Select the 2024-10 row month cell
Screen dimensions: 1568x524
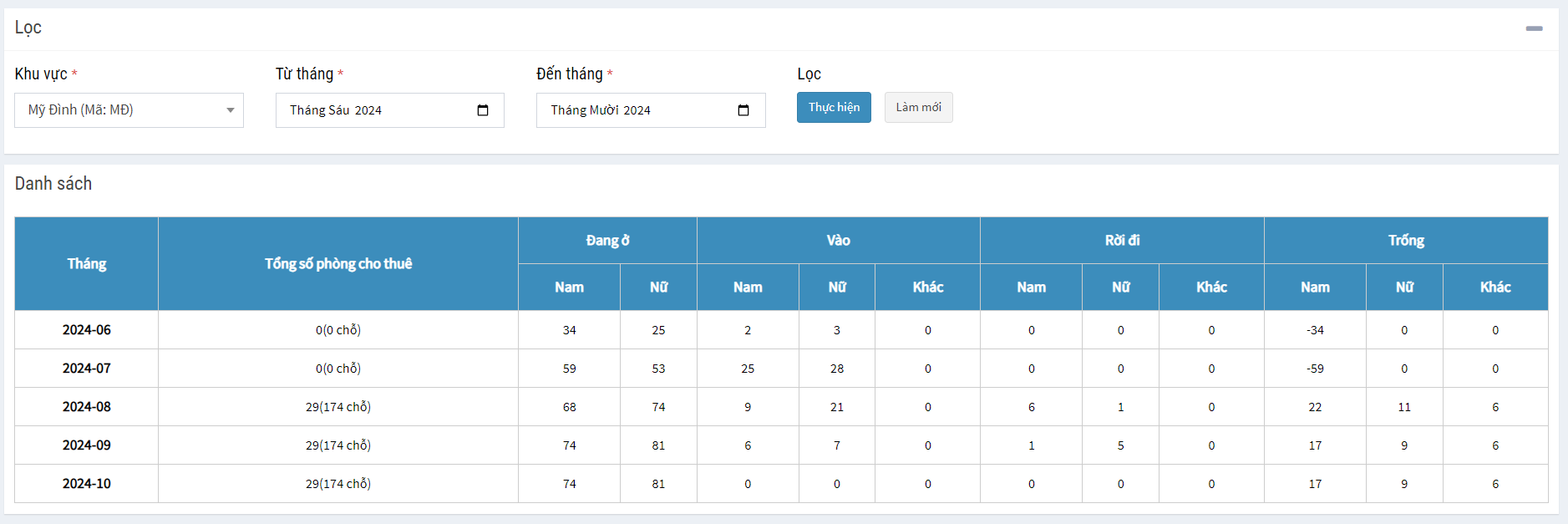(87, 484)
